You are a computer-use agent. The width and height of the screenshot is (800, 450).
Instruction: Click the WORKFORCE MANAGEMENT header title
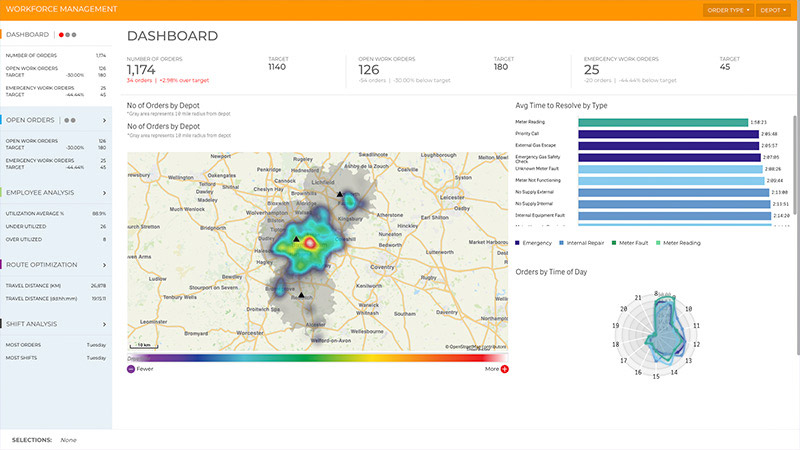point(61,9)
